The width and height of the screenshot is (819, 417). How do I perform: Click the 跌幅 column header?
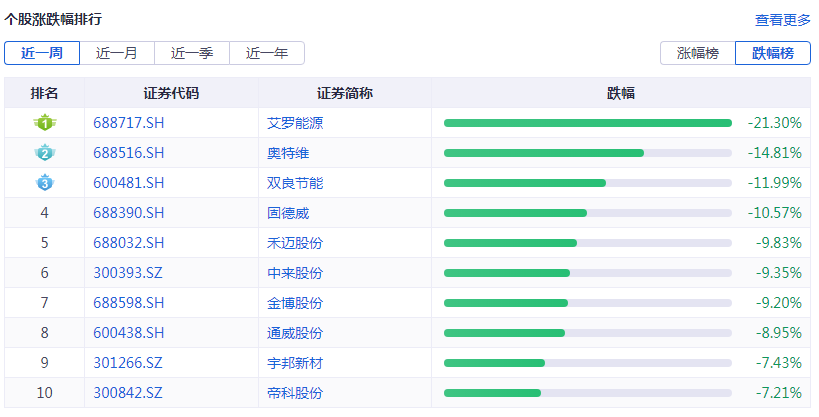click(621, 93)
